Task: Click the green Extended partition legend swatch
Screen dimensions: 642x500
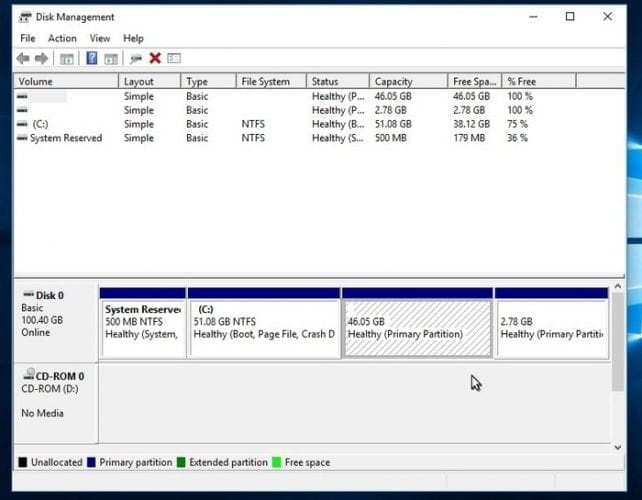Action: [181, 462]
